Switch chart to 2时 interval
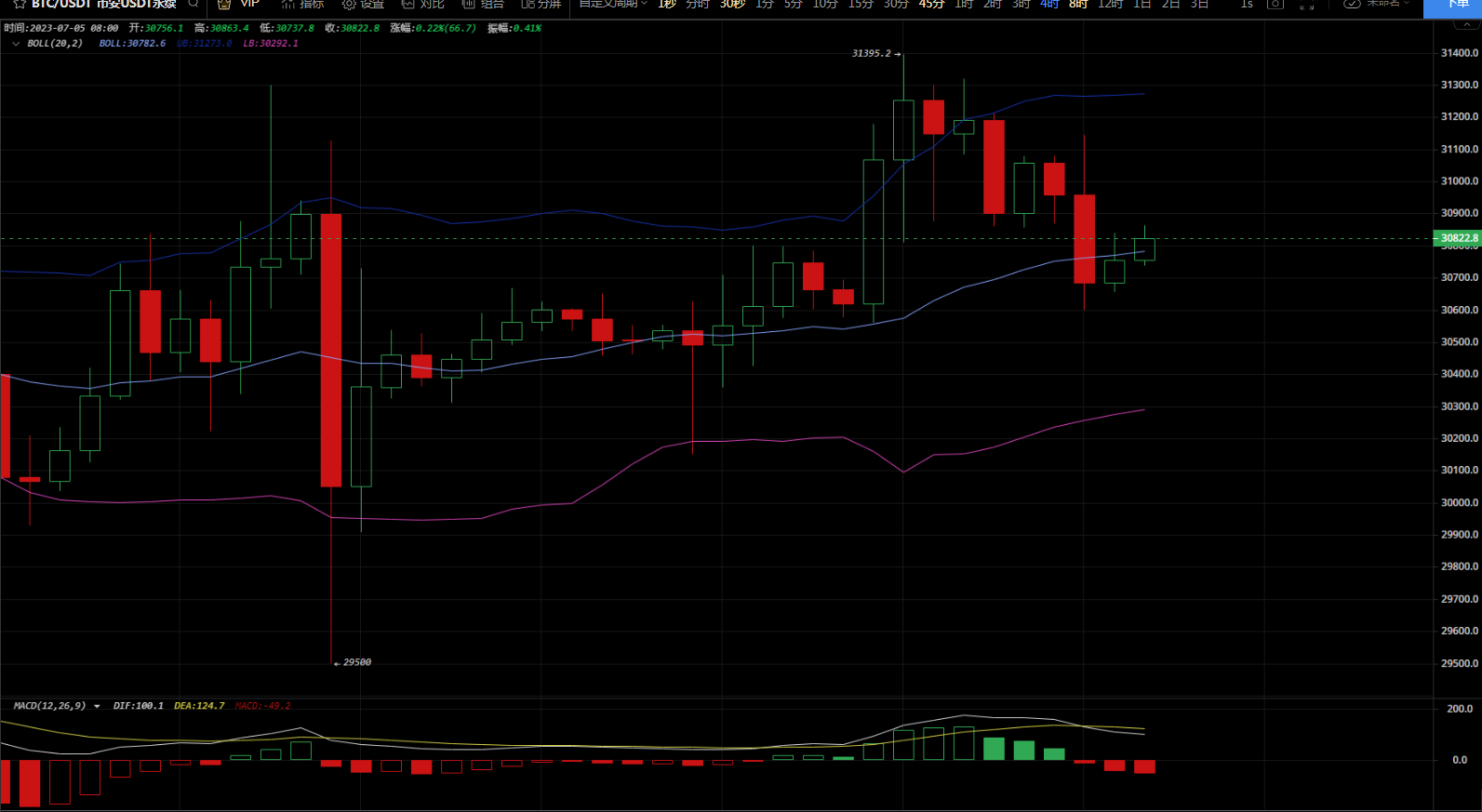Image resolution: width=1482 pixels, height=812 pixels. [993, 4]
